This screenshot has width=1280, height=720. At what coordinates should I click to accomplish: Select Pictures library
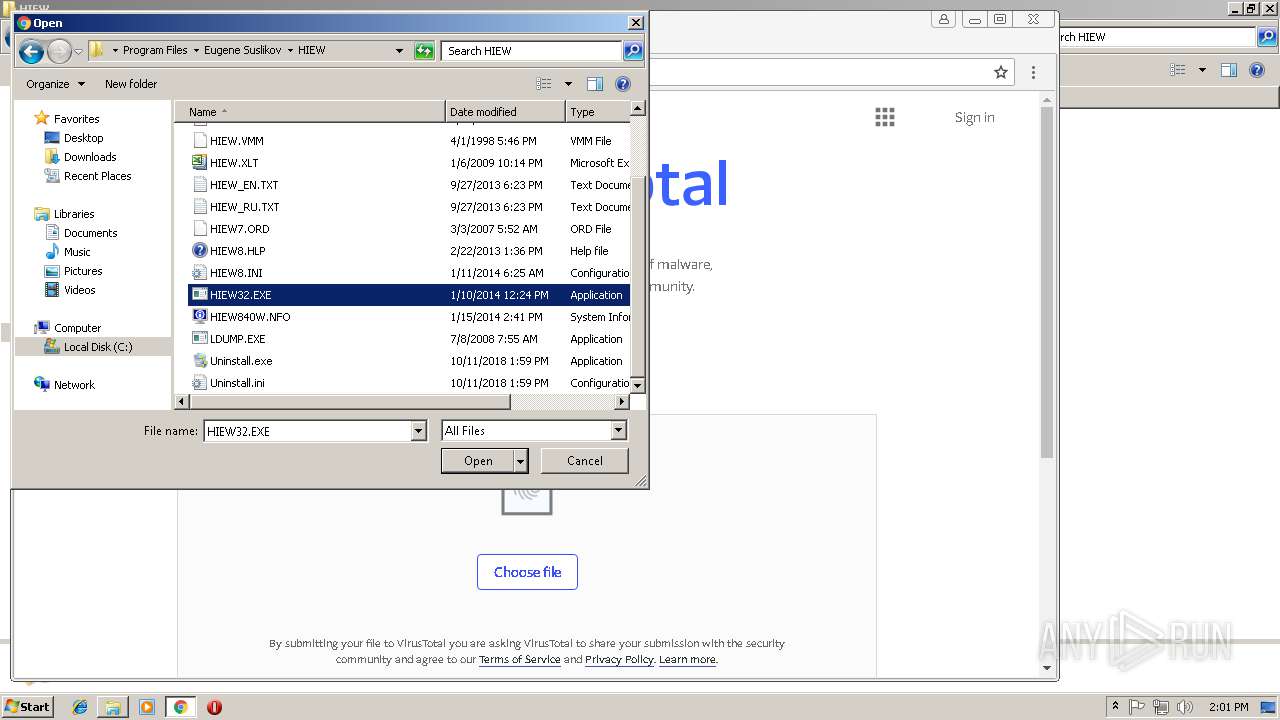click(x=83, y=271)
